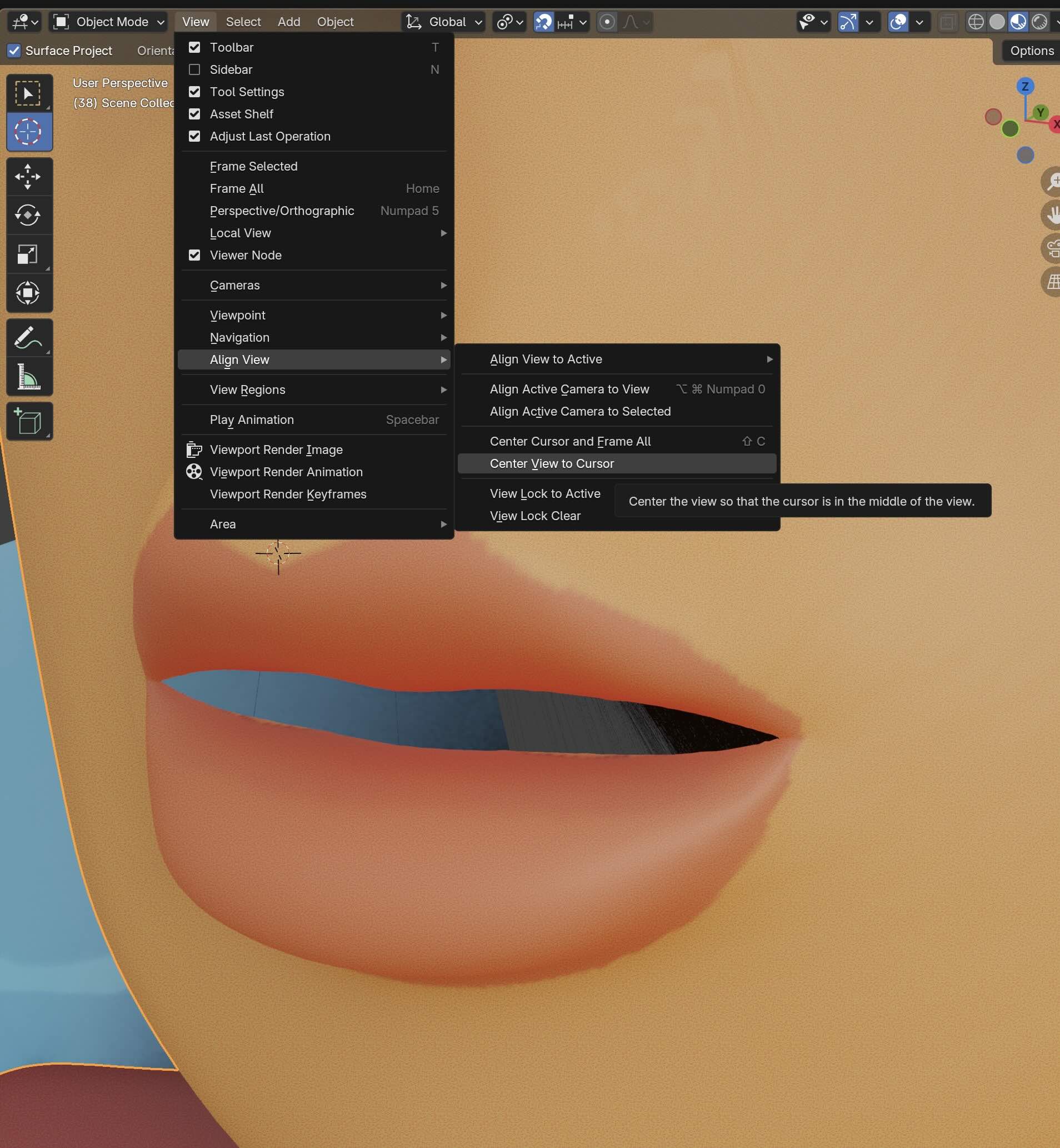Toggle viewport gizmos icon
This screenshot has height=1148, width=1060.
(848, 22)
